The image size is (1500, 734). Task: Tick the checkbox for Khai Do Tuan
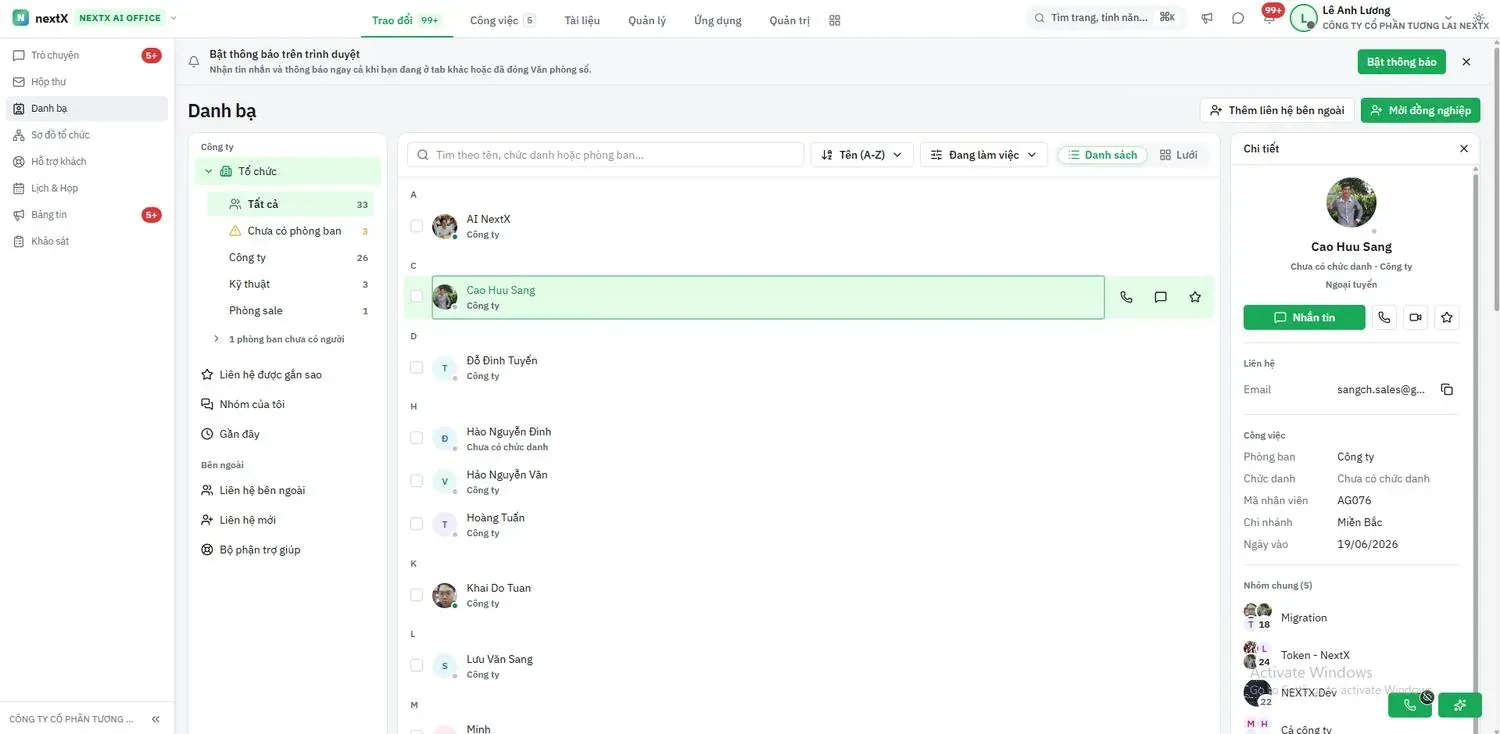pos(417,595)
